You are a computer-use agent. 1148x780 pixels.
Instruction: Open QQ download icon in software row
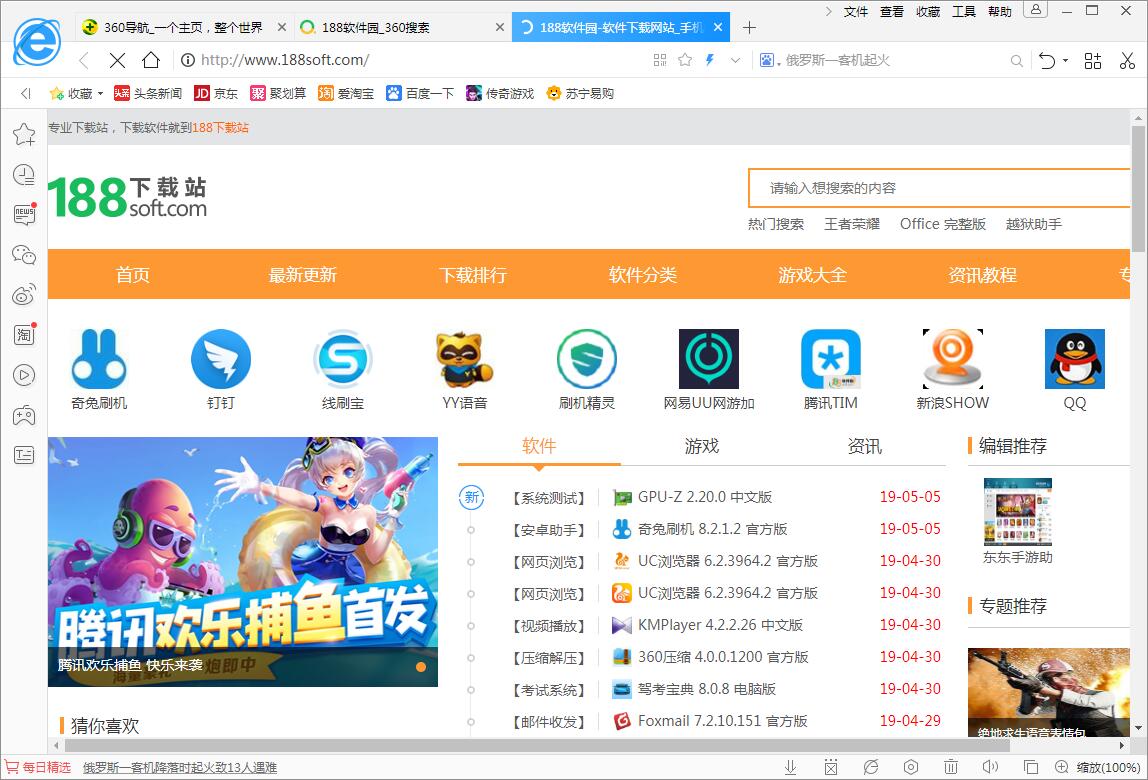(x=1075, y=358)
